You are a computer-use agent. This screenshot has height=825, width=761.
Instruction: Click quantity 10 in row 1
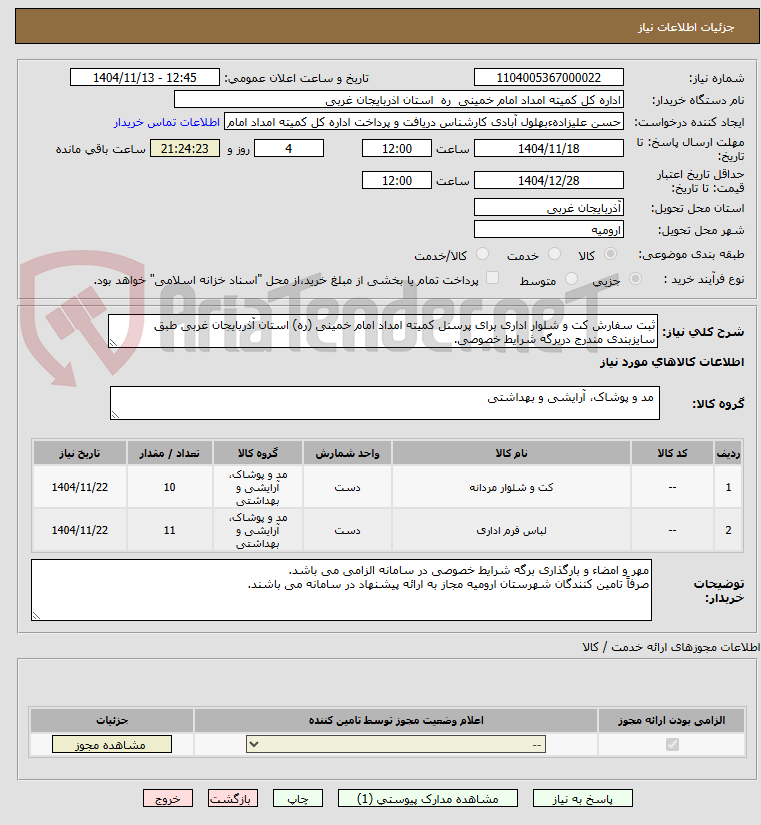(x=169, y=487)
